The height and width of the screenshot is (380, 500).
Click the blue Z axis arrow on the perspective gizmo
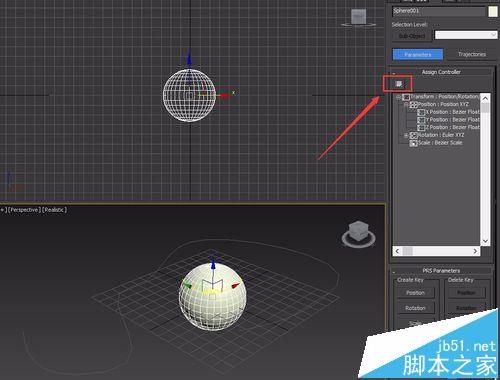(x=213, y=265)
